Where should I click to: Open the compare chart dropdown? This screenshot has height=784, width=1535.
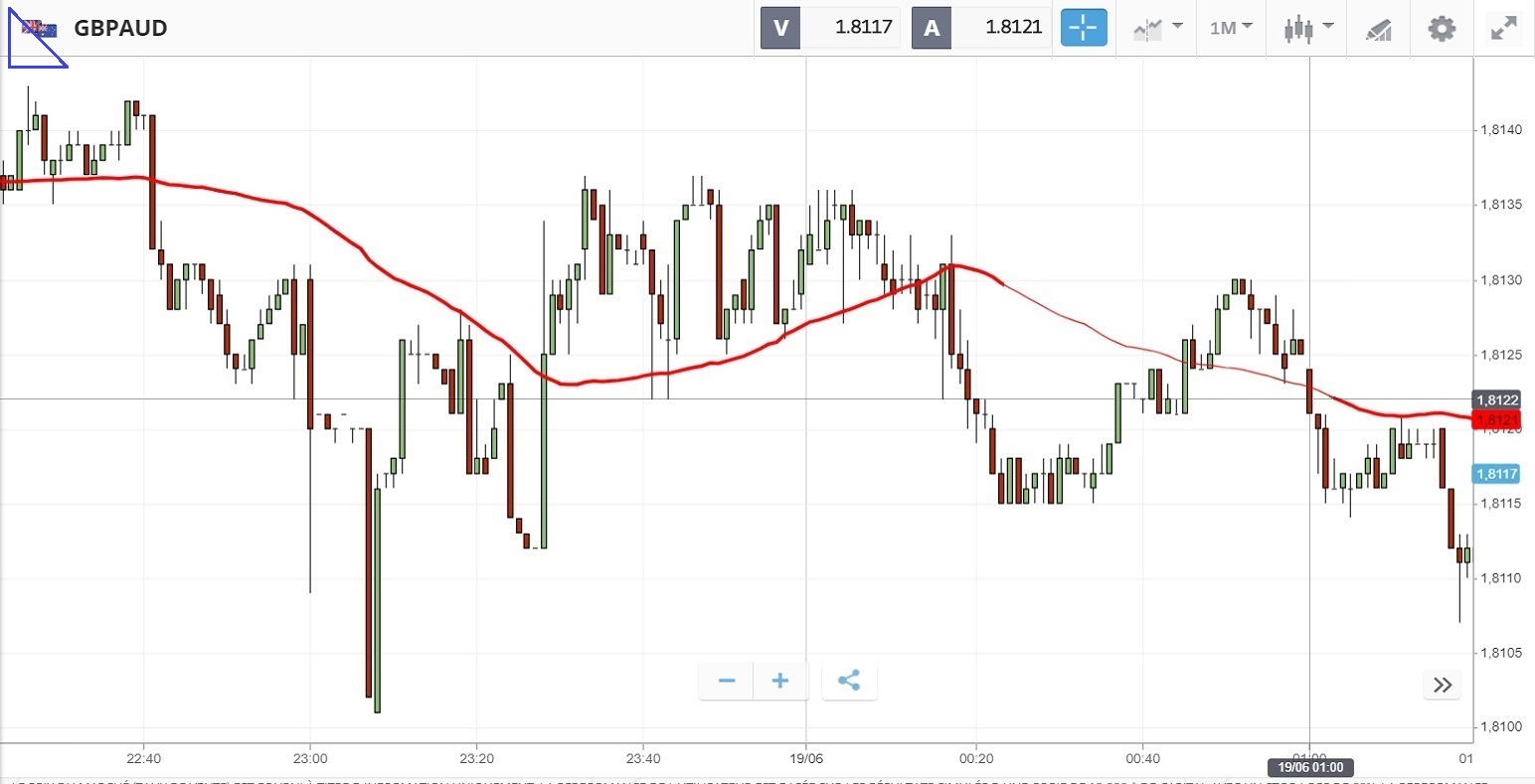pos(1157,28)
